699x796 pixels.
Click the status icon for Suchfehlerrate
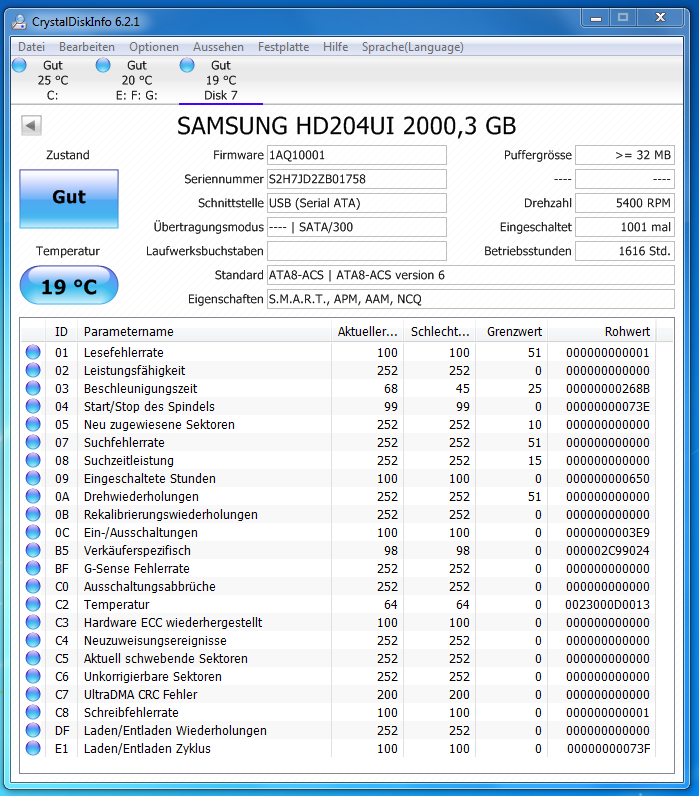33,442
